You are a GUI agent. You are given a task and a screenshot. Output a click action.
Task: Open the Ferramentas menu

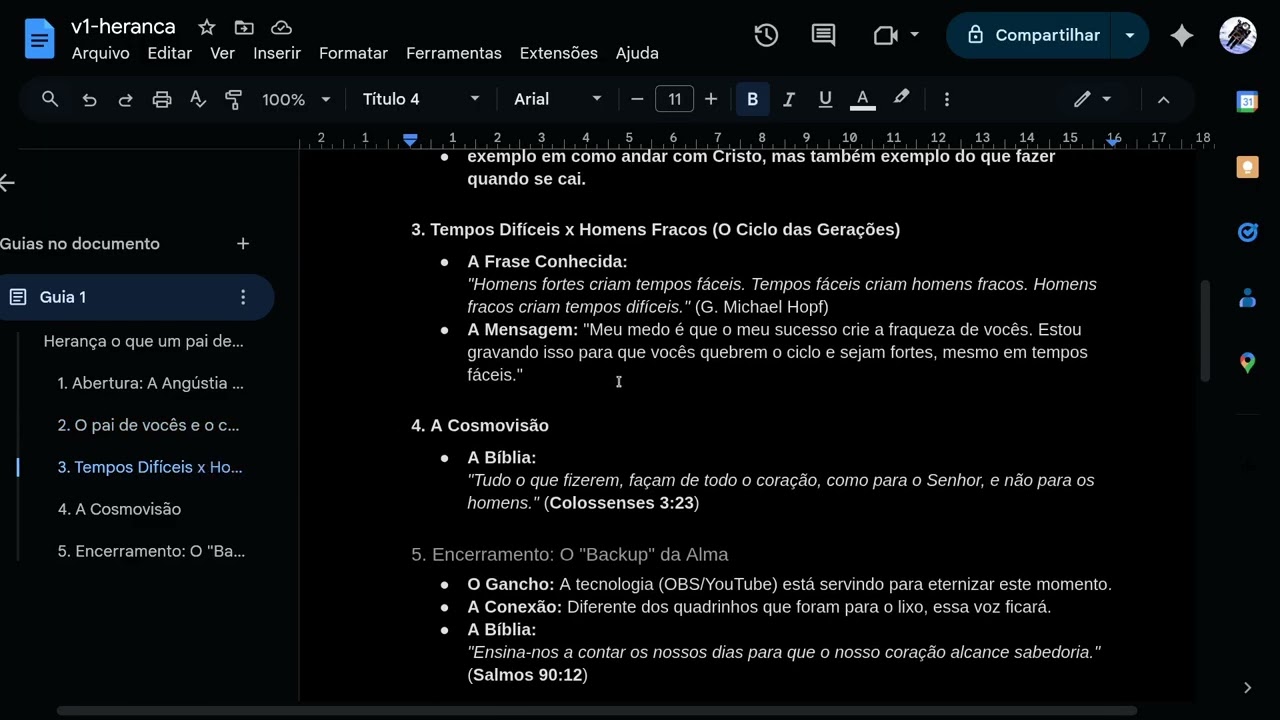point(453,53)
